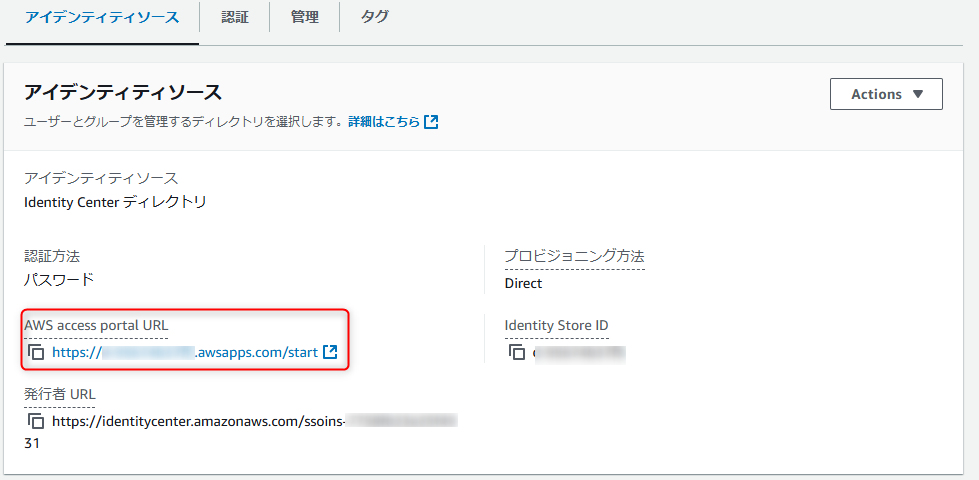Image resolution: width=979 pixels, height=480 pixels.
Task: Switch to the アイデンティティソース tab
Action: (x=102, y=17)
